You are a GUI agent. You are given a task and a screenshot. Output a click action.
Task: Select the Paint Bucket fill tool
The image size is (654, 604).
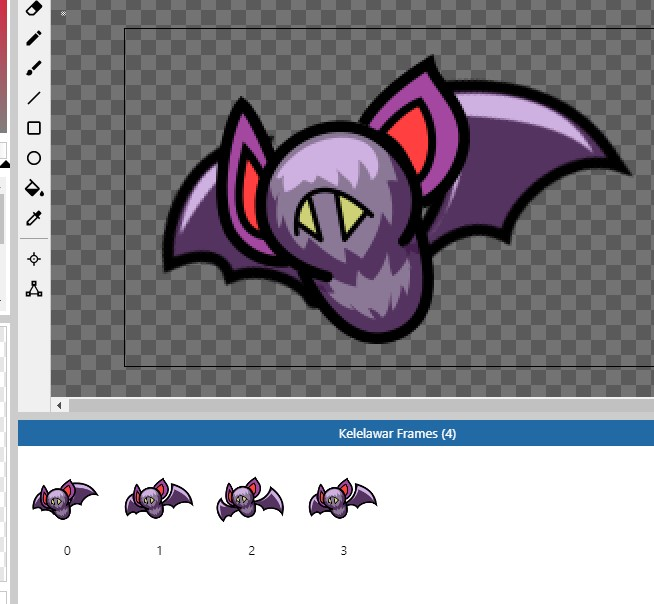tap(34, 188)
